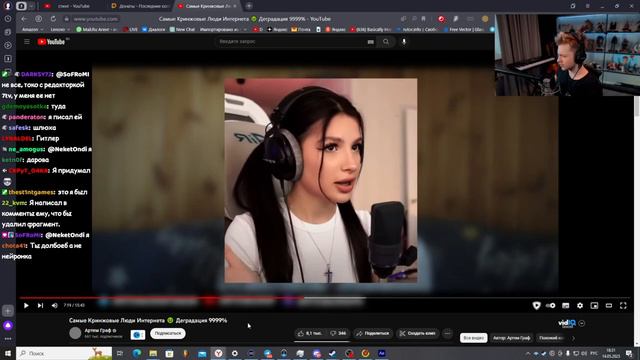Open the YouTube hamburger guide menu
The height and width of the screenshot is (360, 640).
coord(27,42)
